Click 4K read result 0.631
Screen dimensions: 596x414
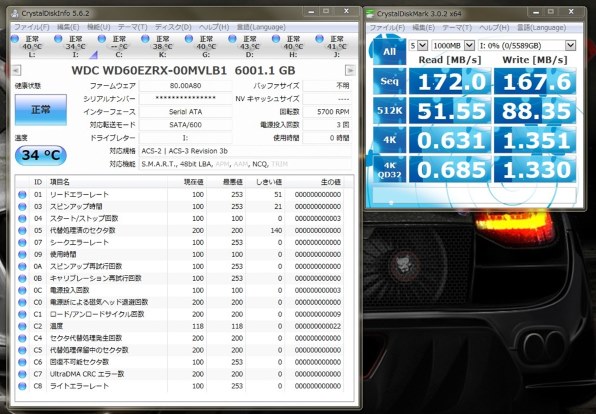[x=450, y=140]
